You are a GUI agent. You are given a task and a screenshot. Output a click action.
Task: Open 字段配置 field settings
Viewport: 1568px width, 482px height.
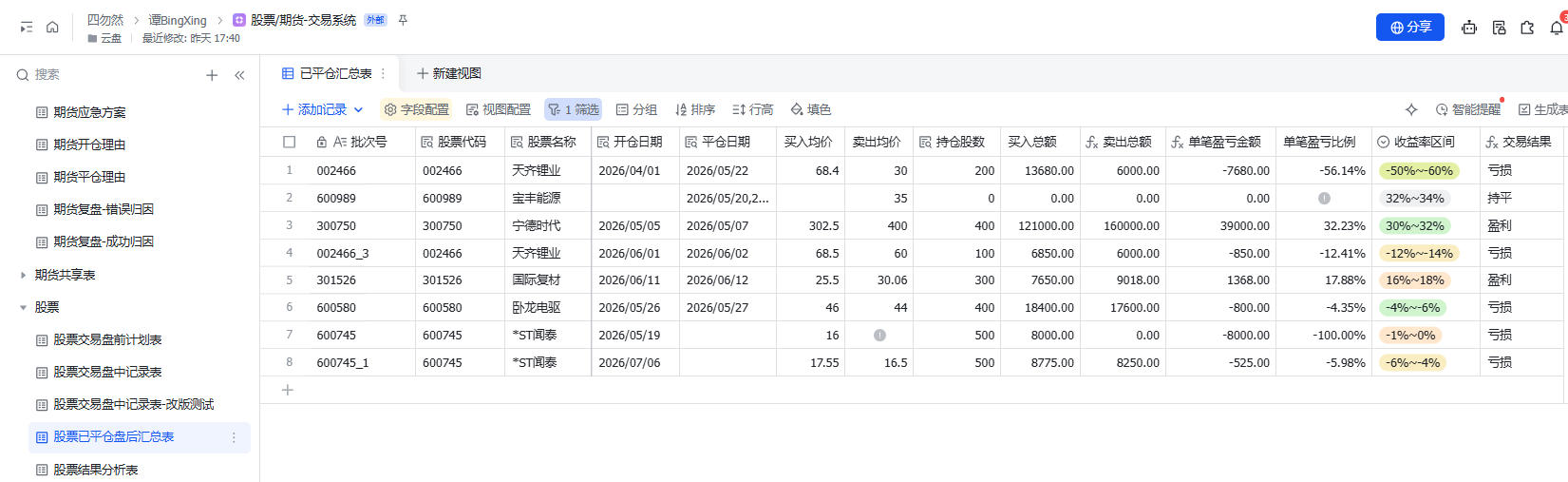point(416,109)
